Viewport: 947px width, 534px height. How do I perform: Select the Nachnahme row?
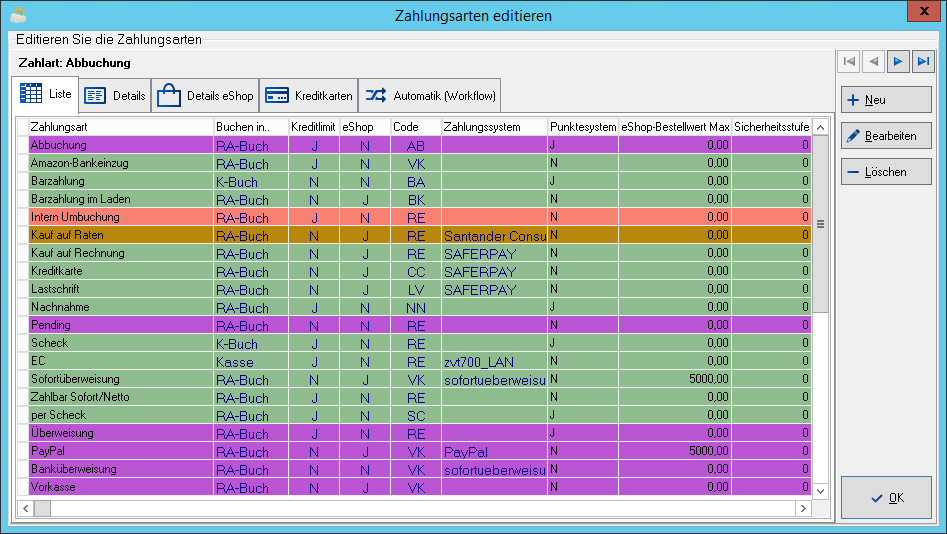420,307
